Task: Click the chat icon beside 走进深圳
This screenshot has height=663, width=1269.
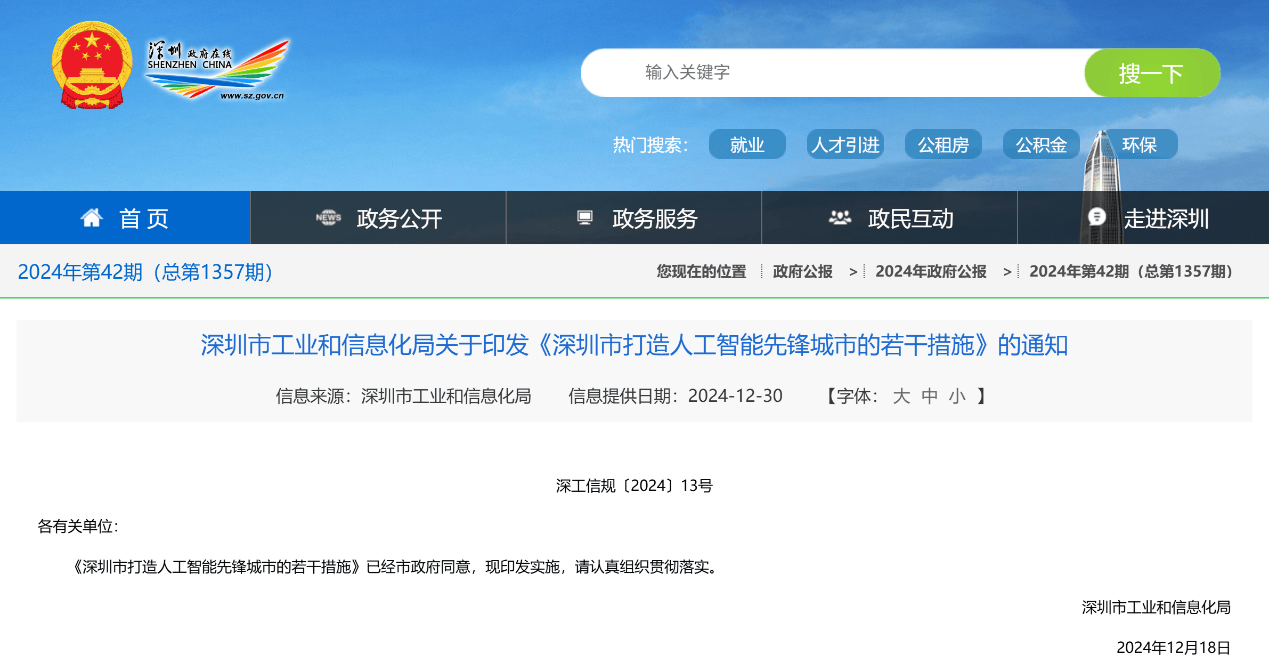Action: pyautogui.click(x=1097, y=218)
